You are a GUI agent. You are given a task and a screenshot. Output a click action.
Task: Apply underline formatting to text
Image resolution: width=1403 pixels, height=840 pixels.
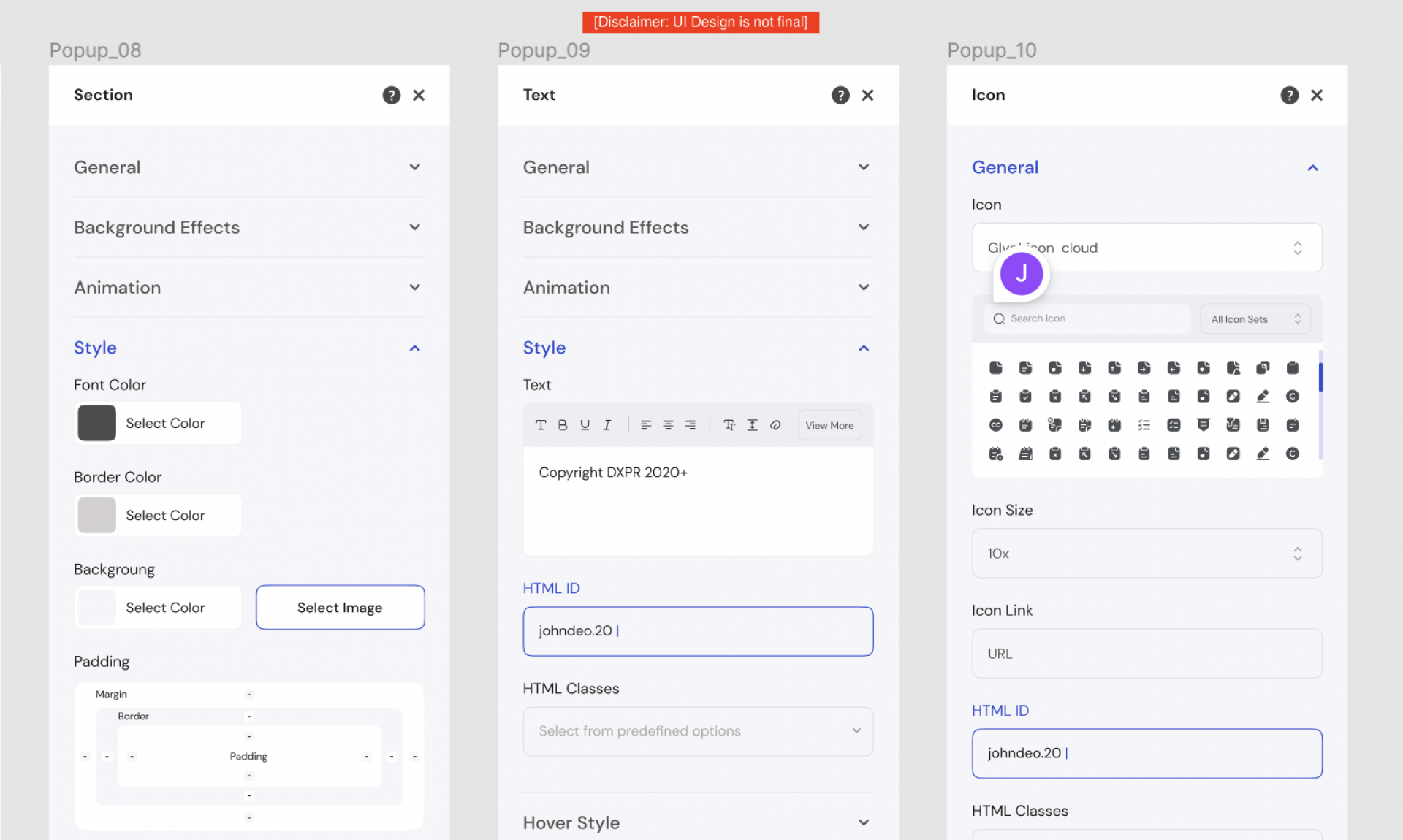[585, 425]
